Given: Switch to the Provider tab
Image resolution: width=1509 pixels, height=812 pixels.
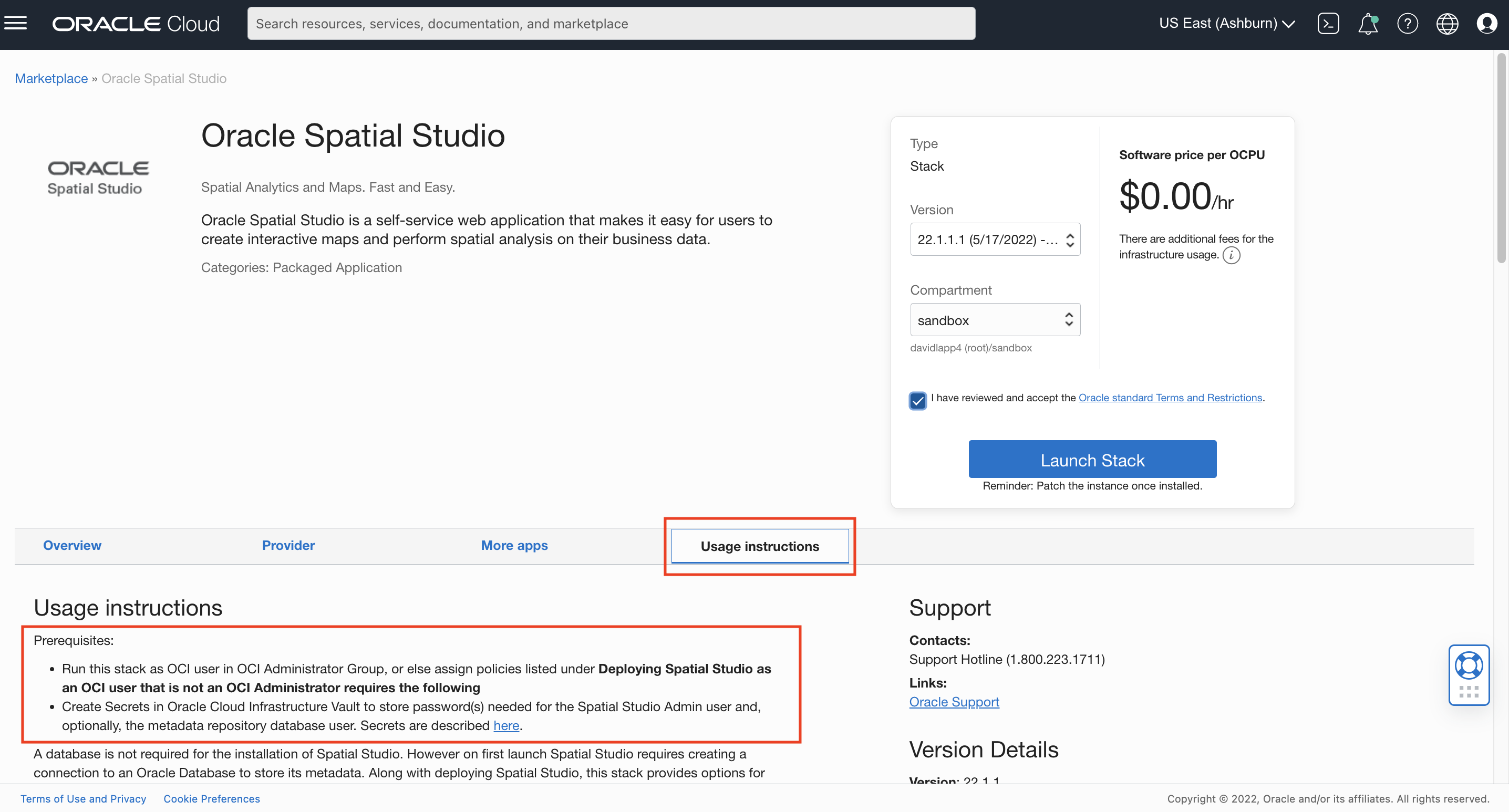Looking at the screenshot, I should click(x=288, y=546).
